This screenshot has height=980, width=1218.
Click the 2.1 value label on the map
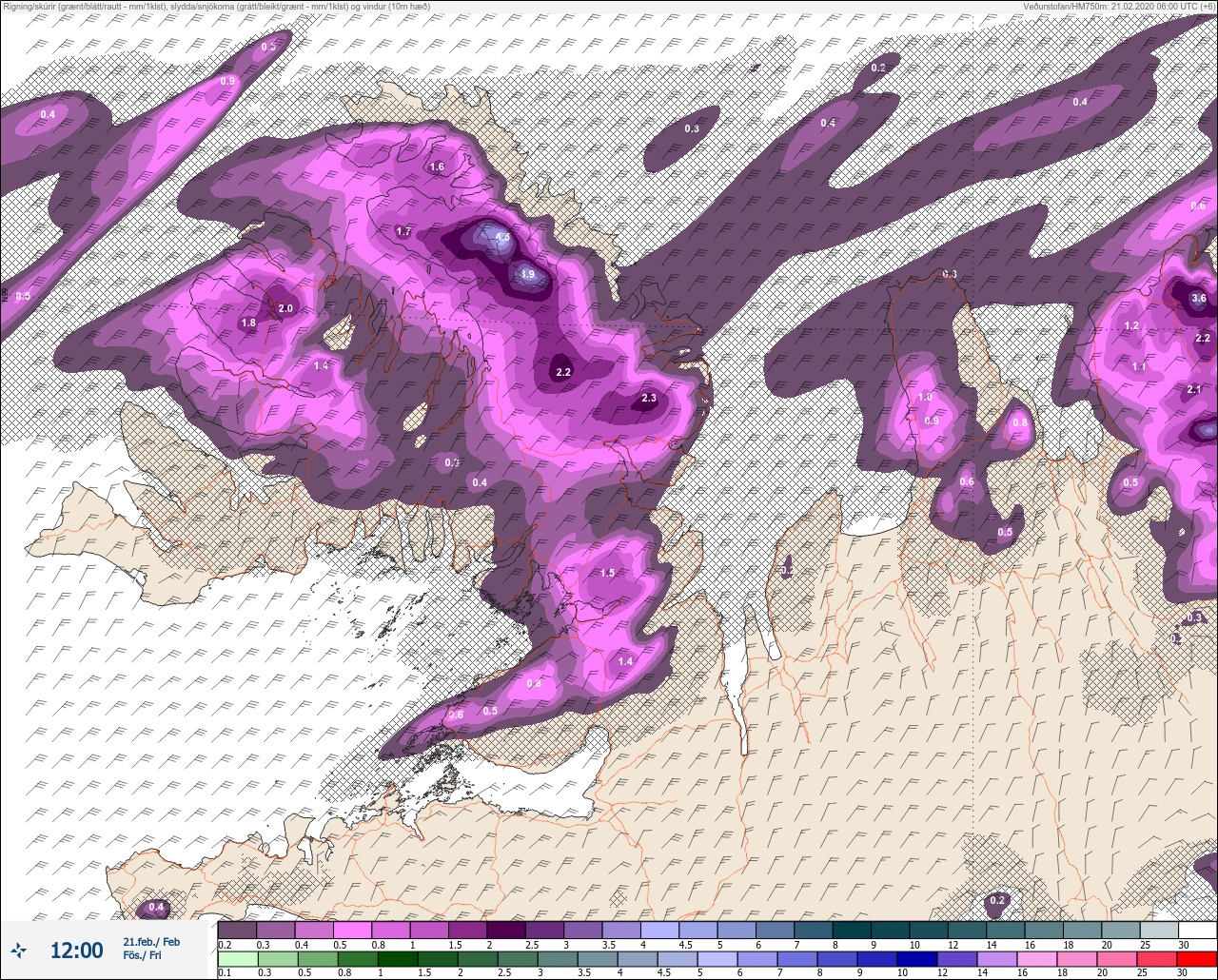point(1195,389)
